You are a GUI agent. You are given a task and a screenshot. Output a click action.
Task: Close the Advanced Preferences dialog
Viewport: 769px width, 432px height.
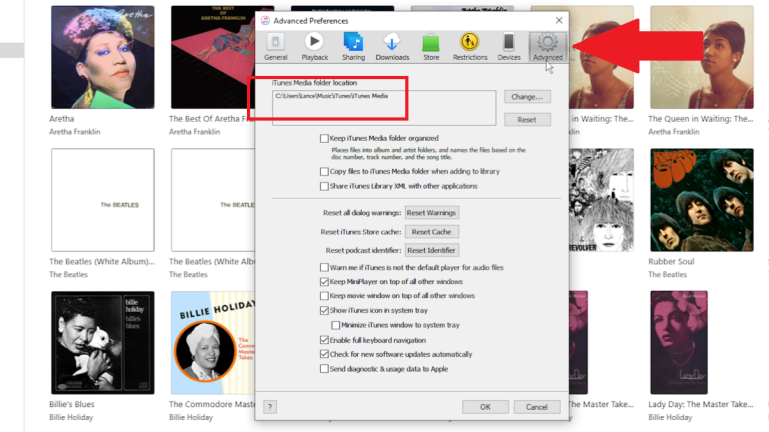coord(559,20)
